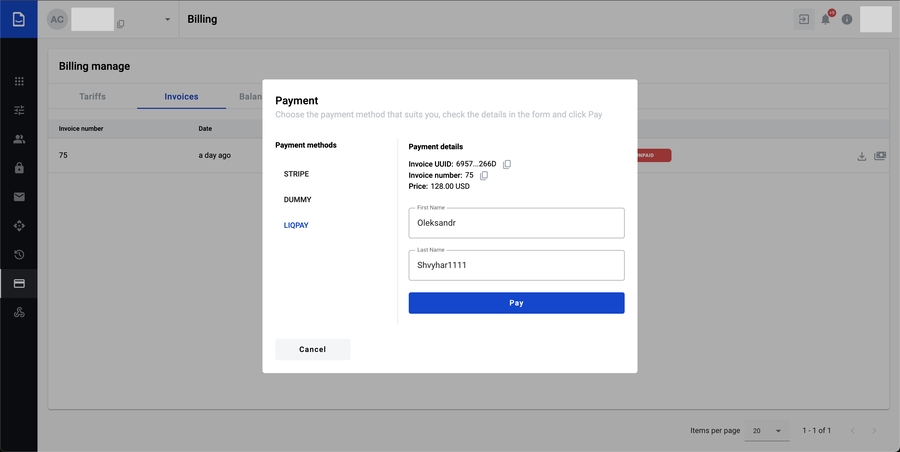Download invoice 75
This screenshot has height=452, width=900.
point(862,156)
